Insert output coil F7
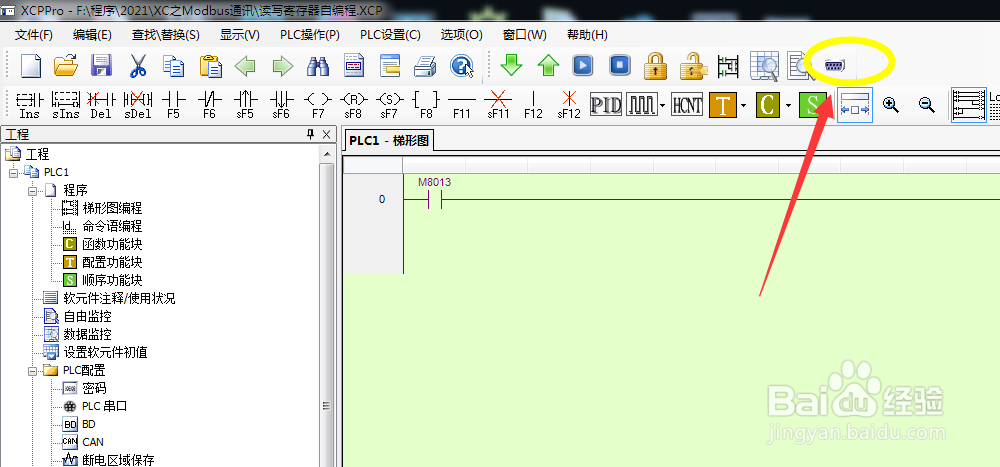 pyautogui.click(x=318, y=105)
